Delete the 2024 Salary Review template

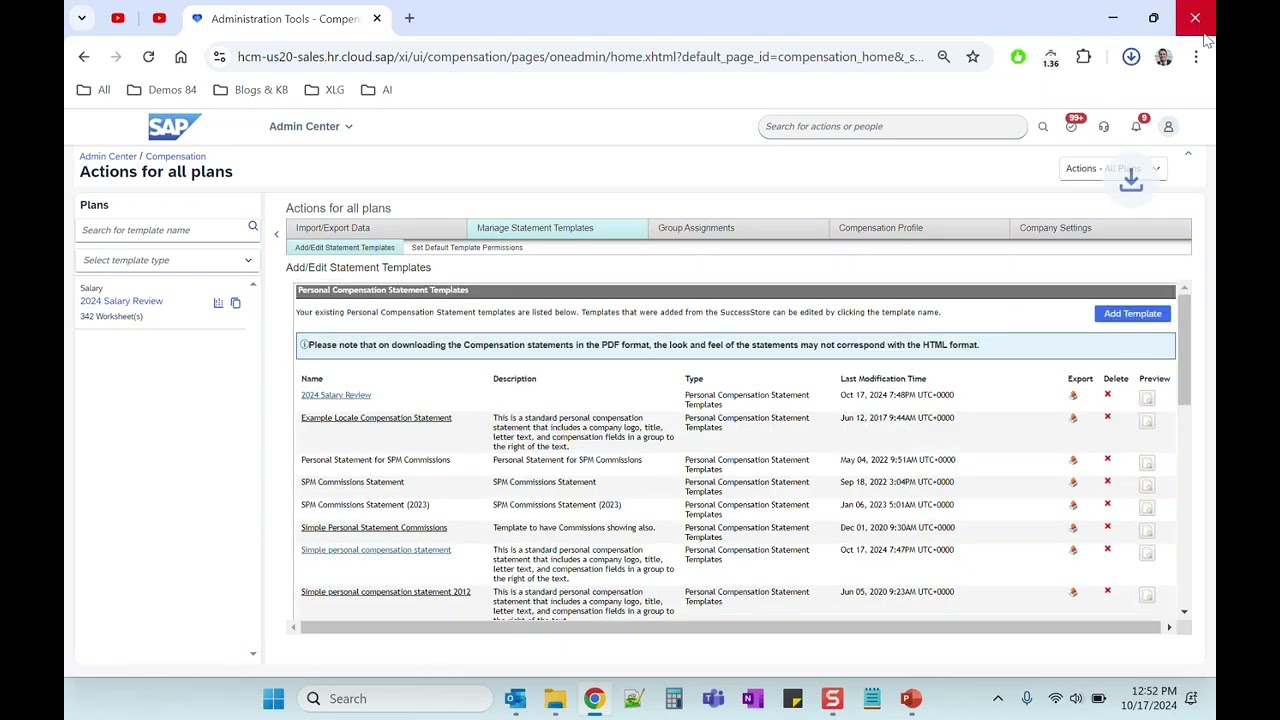[1107, 395]
